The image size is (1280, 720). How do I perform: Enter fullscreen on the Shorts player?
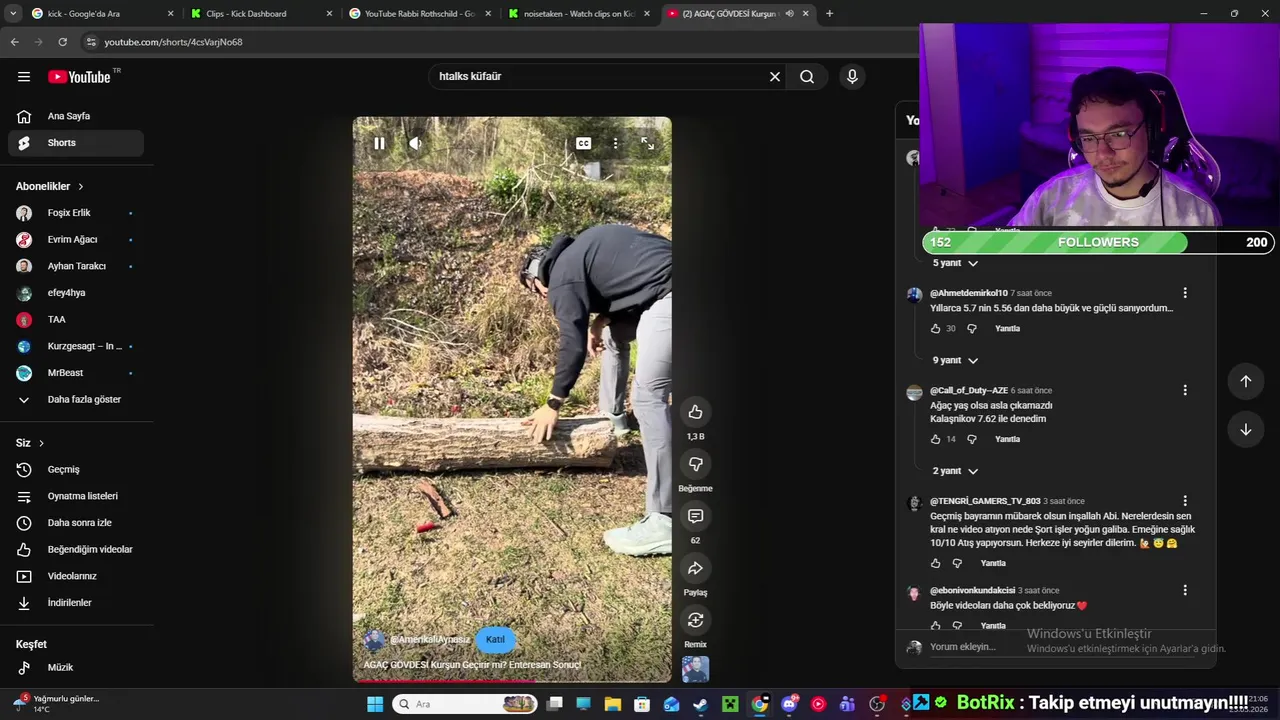pos(648,144)
